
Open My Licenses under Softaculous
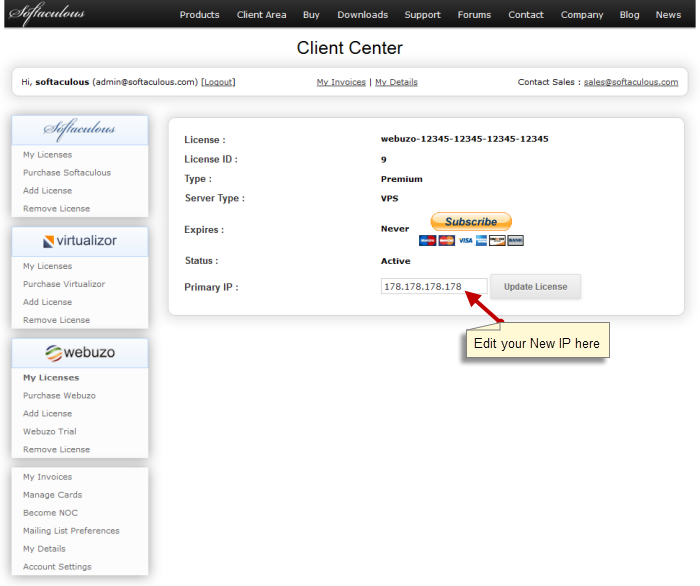47,155
